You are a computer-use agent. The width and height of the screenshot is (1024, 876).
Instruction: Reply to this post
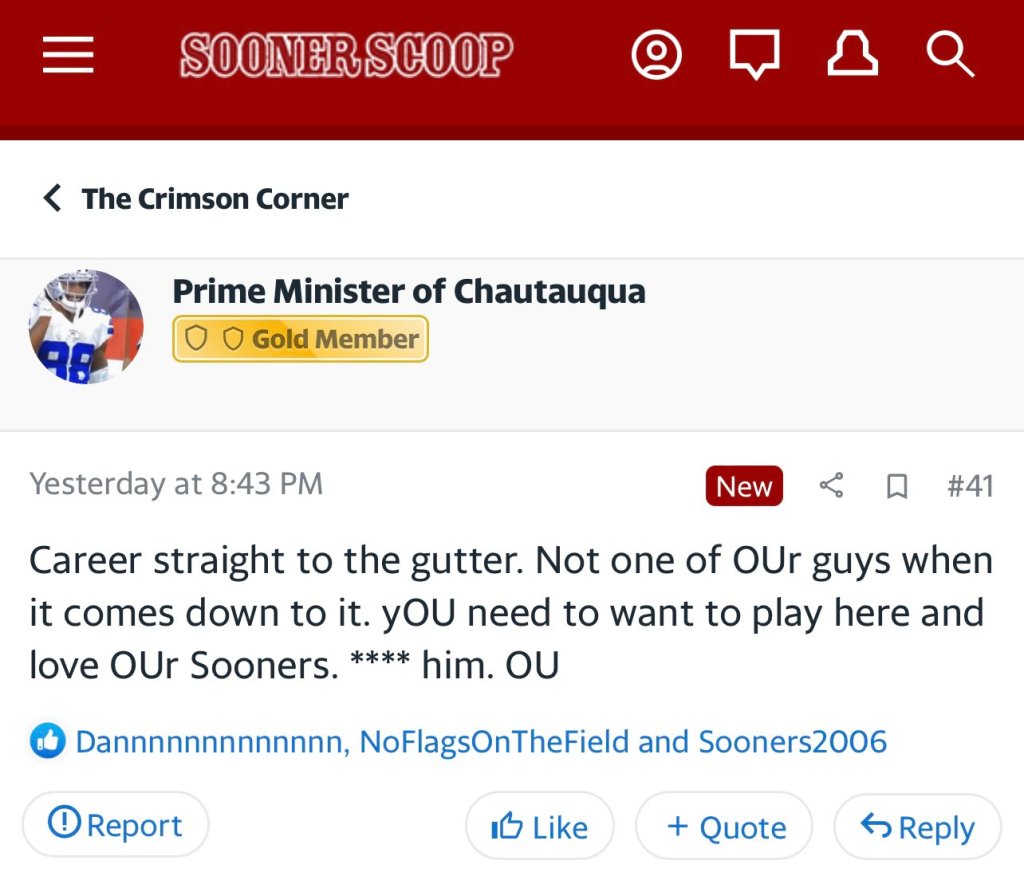point(918,827)
